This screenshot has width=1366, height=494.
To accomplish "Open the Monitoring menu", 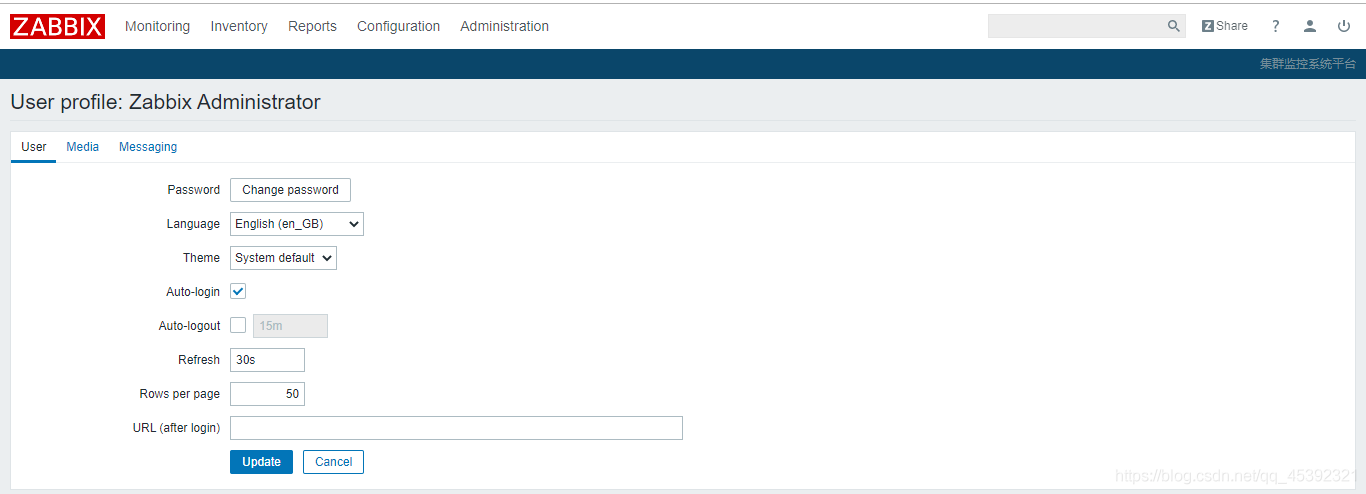I will coord(157,26).
